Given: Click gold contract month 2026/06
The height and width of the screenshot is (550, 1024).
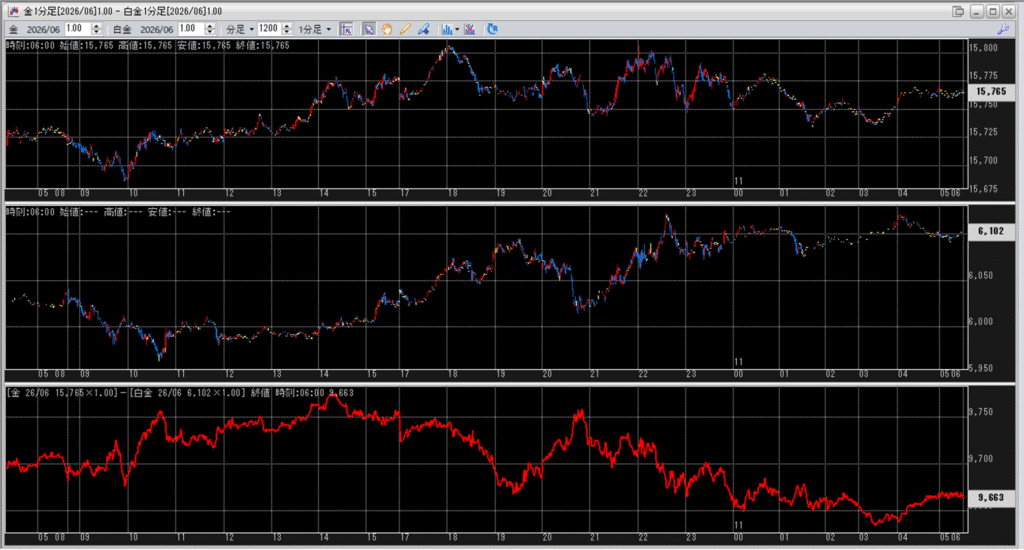Looking at the screenshot, I should [x=43, y=29].
